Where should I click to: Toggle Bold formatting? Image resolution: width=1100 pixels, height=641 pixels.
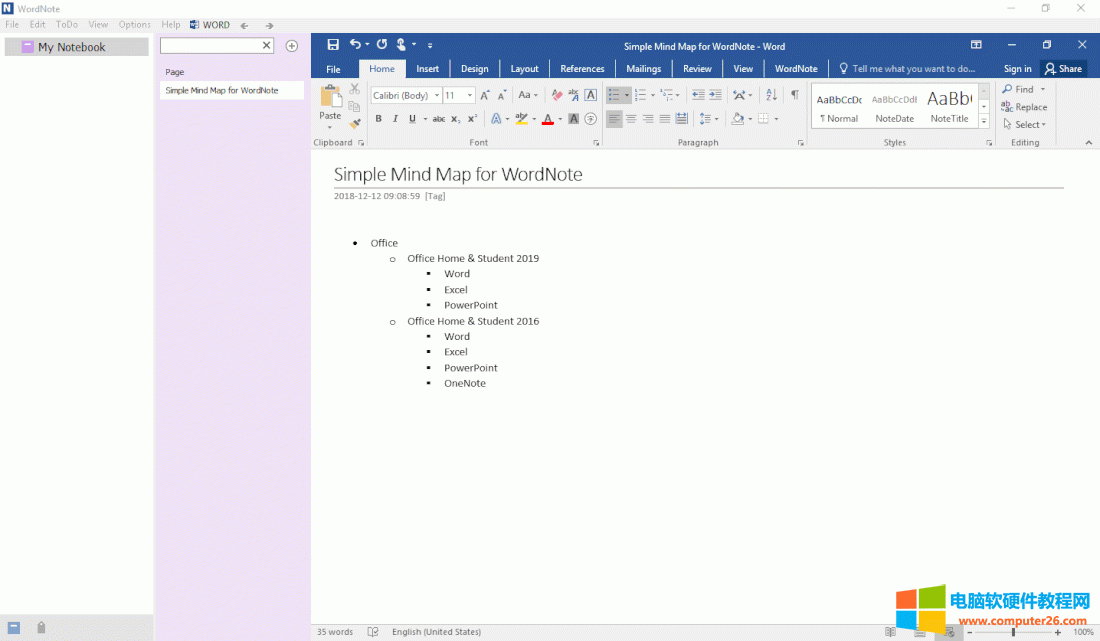[x=379, y=119]
